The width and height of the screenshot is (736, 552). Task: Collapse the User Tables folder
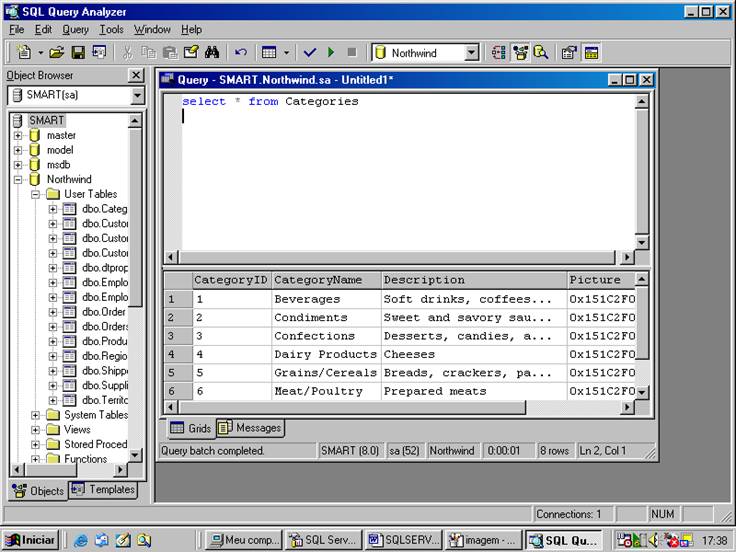point(35,194)
